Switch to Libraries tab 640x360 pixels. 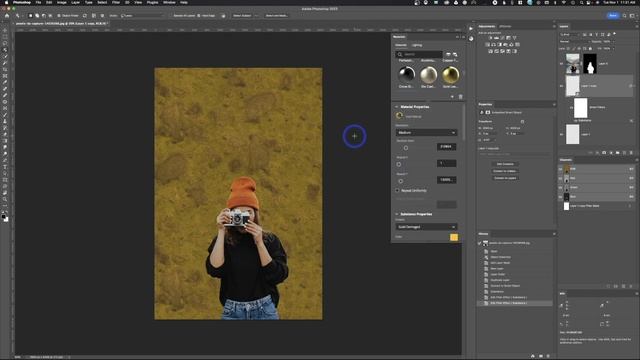tap(505, 26)
